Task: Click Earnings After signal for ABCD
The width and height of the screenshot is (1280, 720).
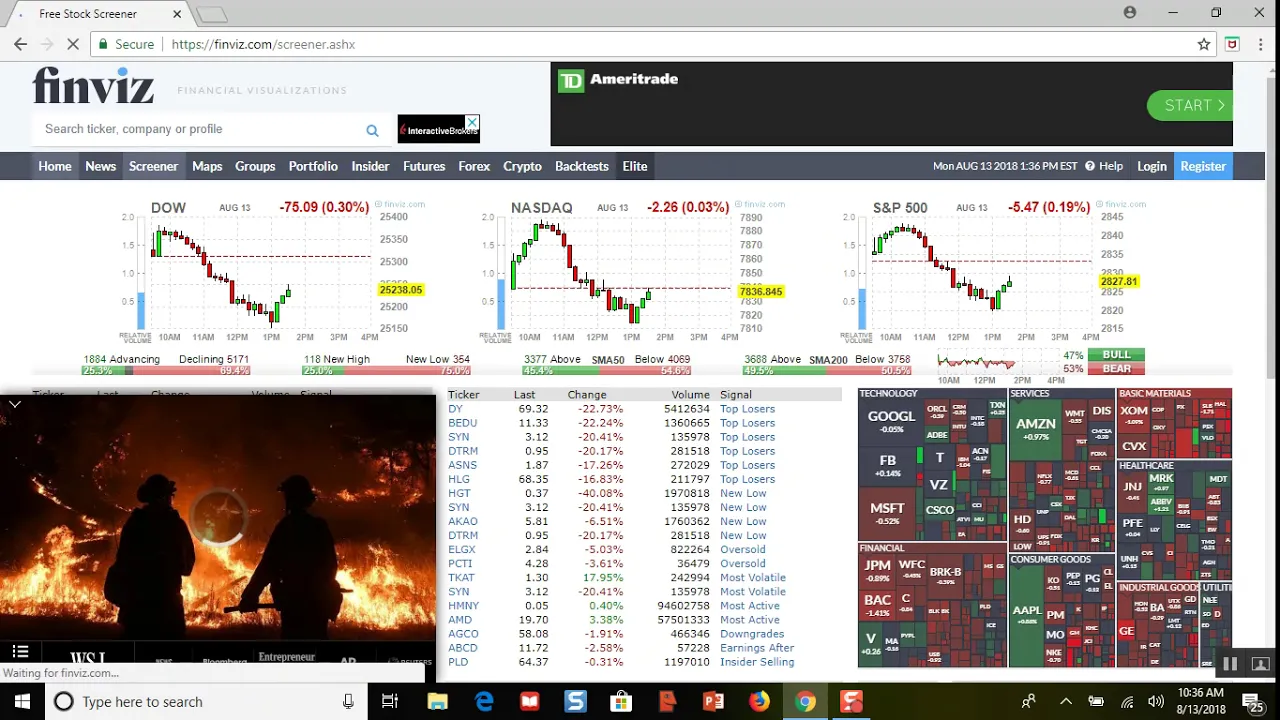Action: point(757,648)
